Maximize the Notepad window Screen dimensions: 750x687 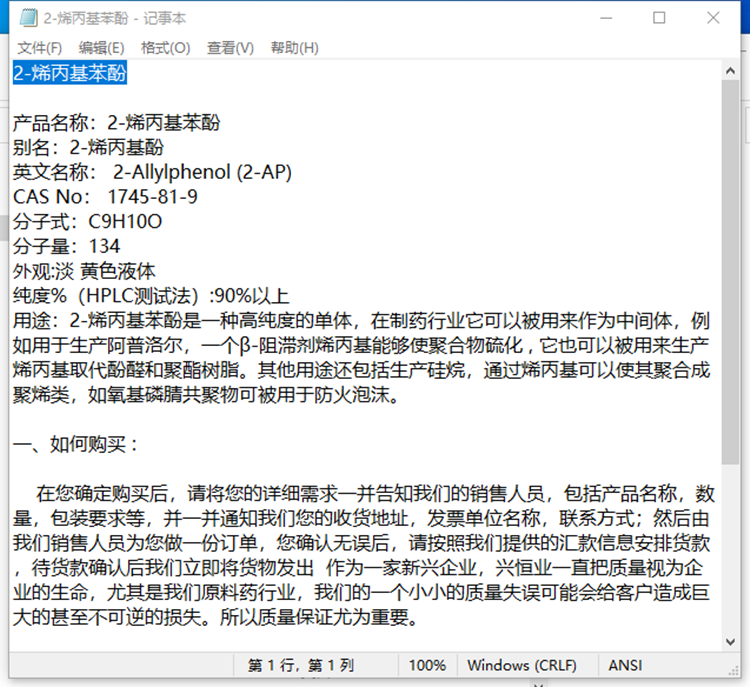click(659, 18)
